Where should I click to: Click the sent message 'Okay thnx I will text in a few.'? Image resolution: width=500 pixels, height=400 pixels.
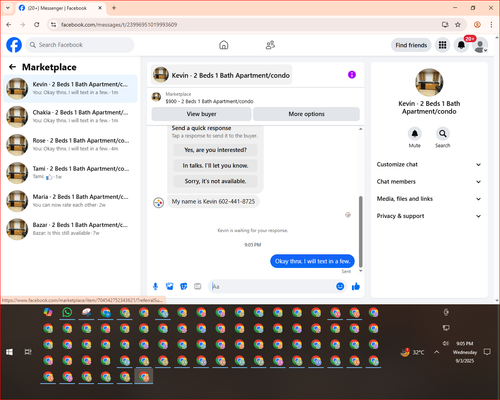click(x=312, y=261)
